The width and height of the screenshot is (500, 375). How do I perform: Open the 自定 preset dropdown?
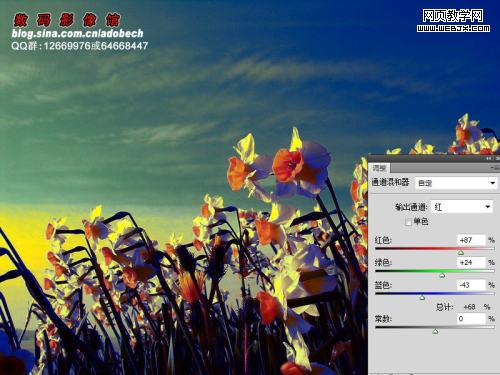click(x=456, y=183)
